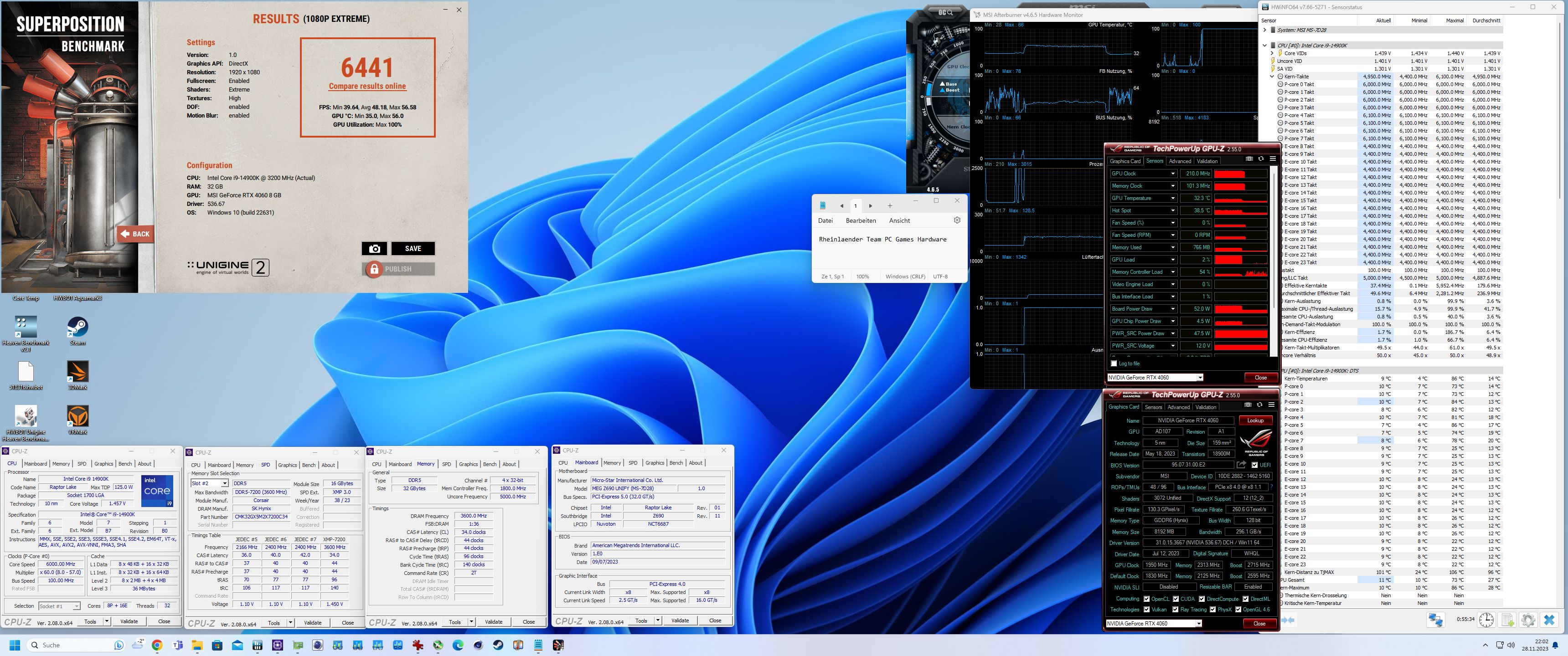The width and height of the screenshot is (1568, 656).
Task: Click the HWiNFO logging file icon
Action: (1507, 620)
